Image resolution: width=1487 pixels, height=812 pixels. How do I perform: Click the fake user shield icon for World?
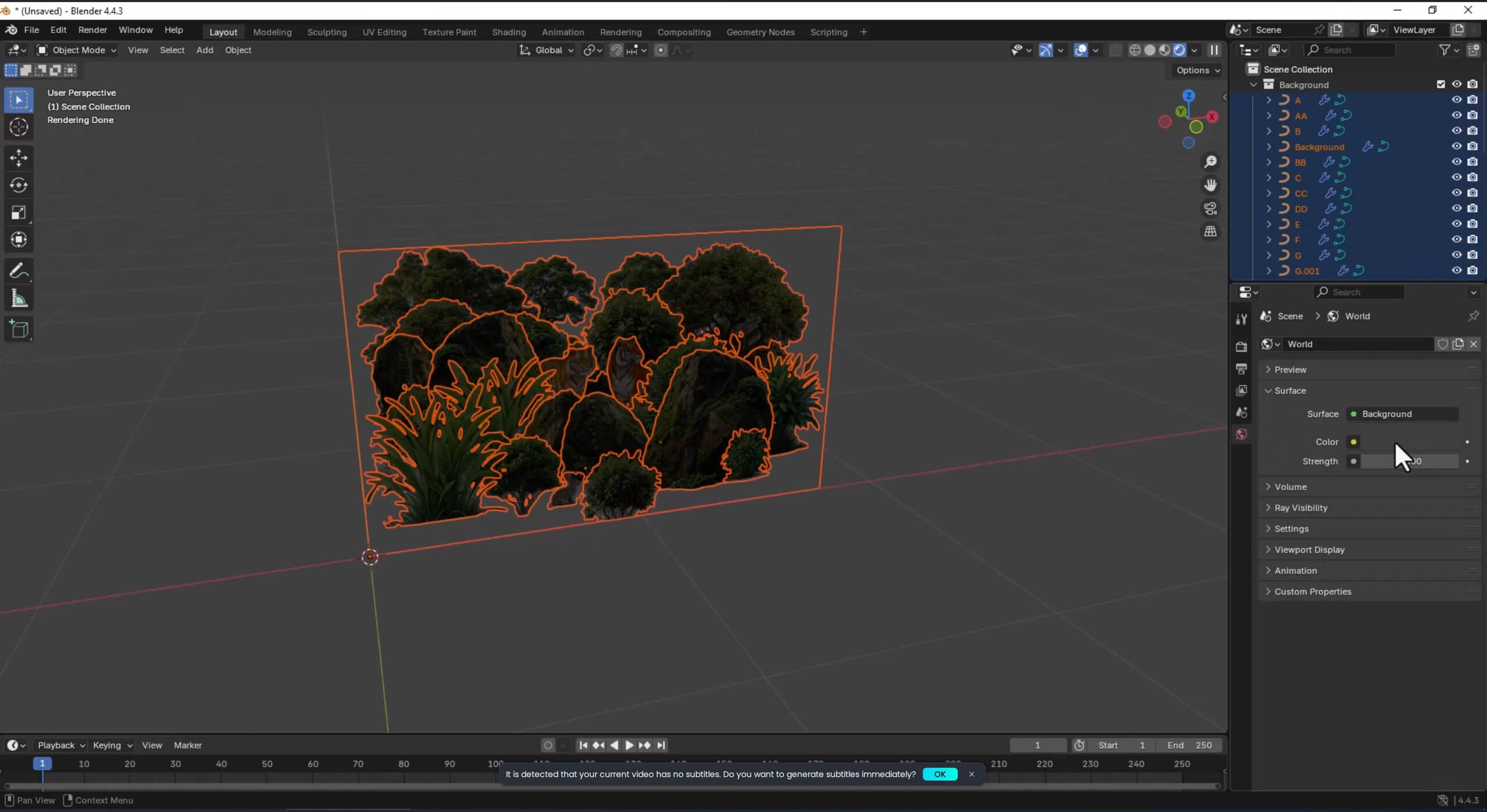pos(1443,344)
